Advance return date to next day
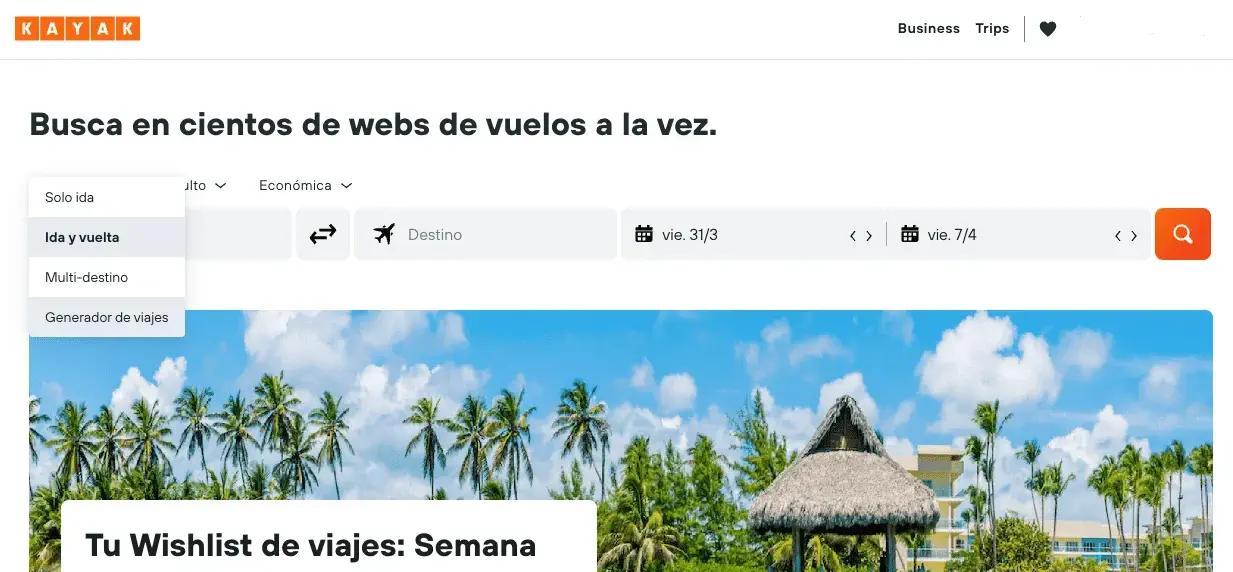Viewport: 1233px width, 572px height. coord(1134,236)
